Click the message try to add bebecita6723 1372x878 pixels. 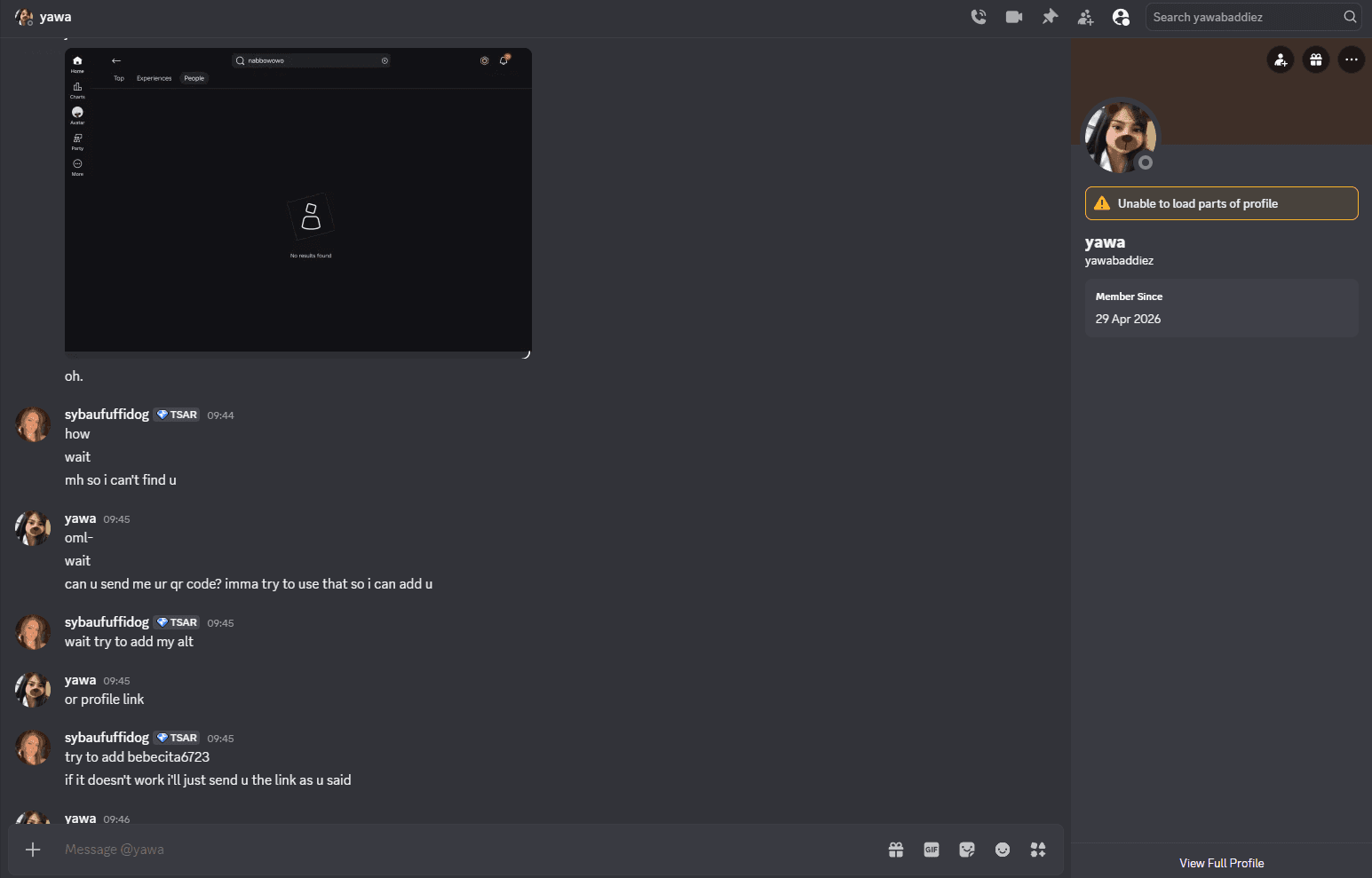137,757
